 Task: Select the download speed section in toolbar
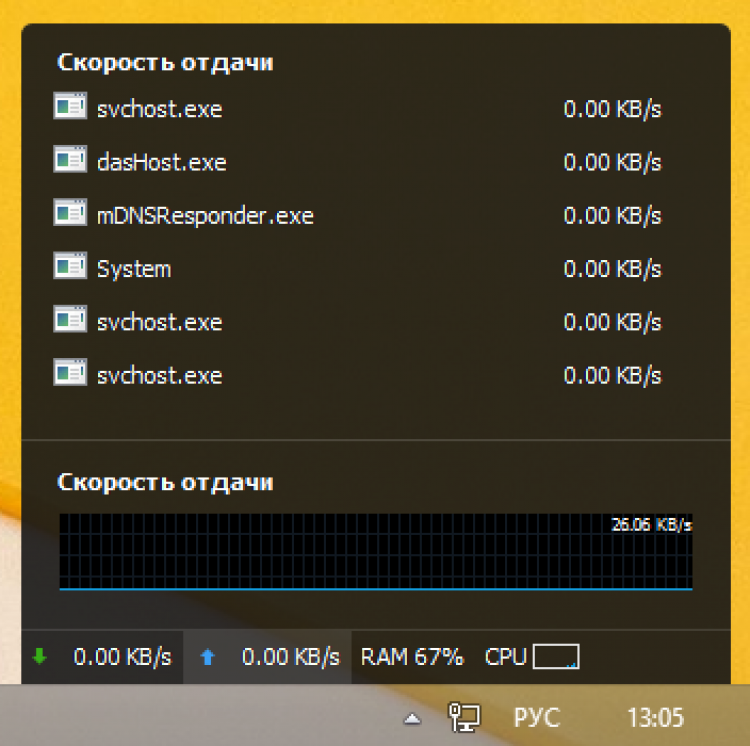102,657
